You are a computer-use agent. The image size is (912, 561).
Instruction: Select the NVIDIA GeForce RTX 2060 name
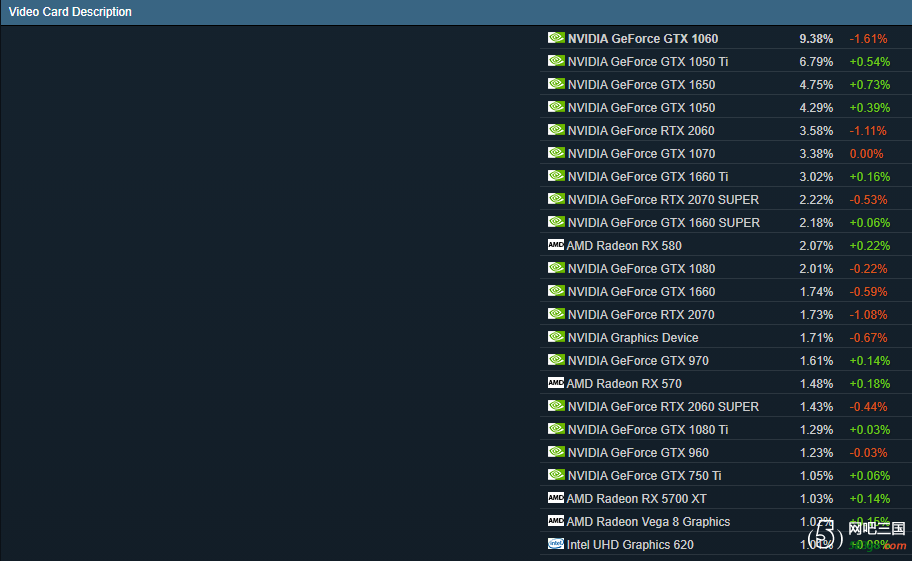point(641,131)
